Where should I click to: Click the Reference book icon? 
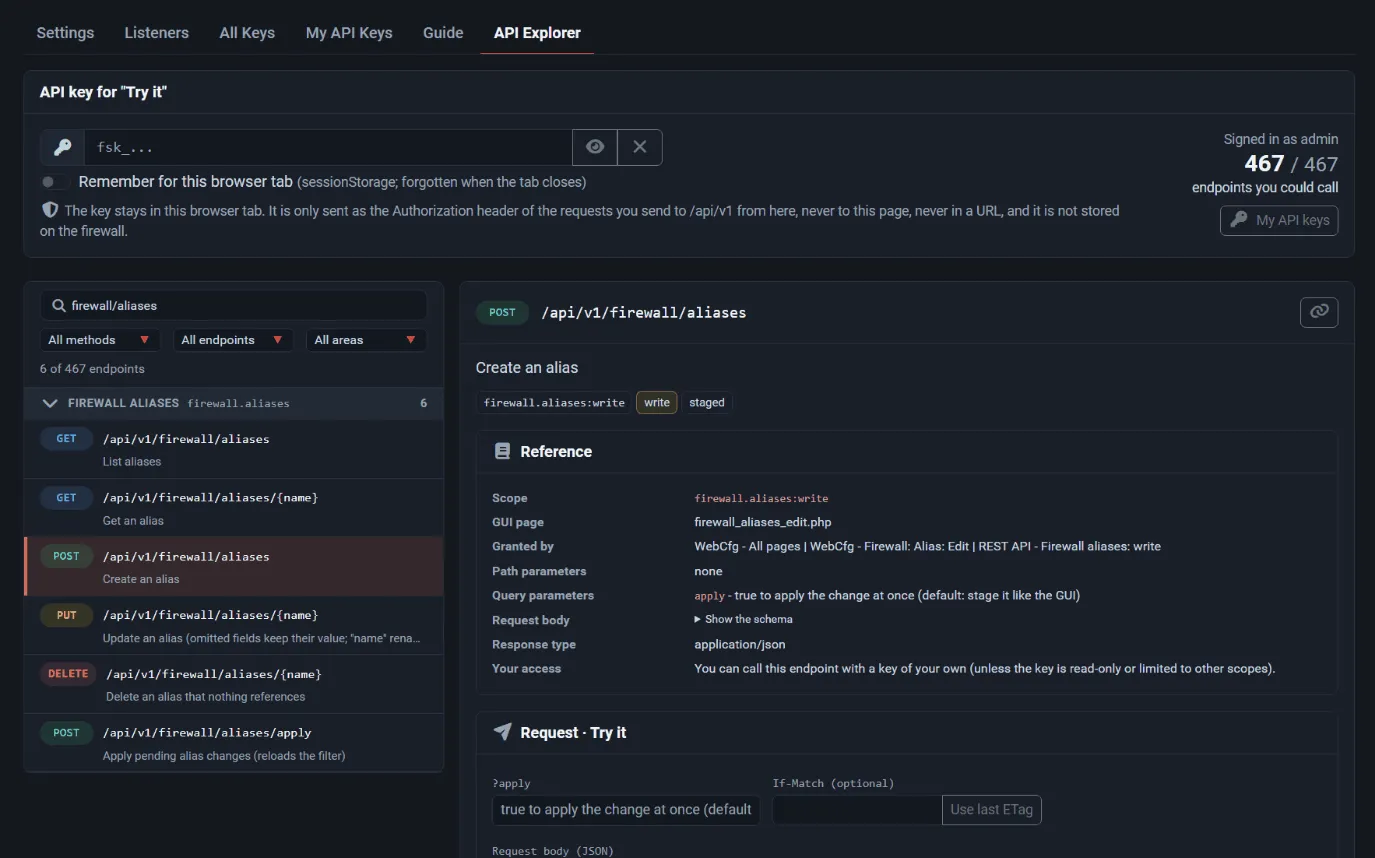pyautogui.click(x=503, y=452)
